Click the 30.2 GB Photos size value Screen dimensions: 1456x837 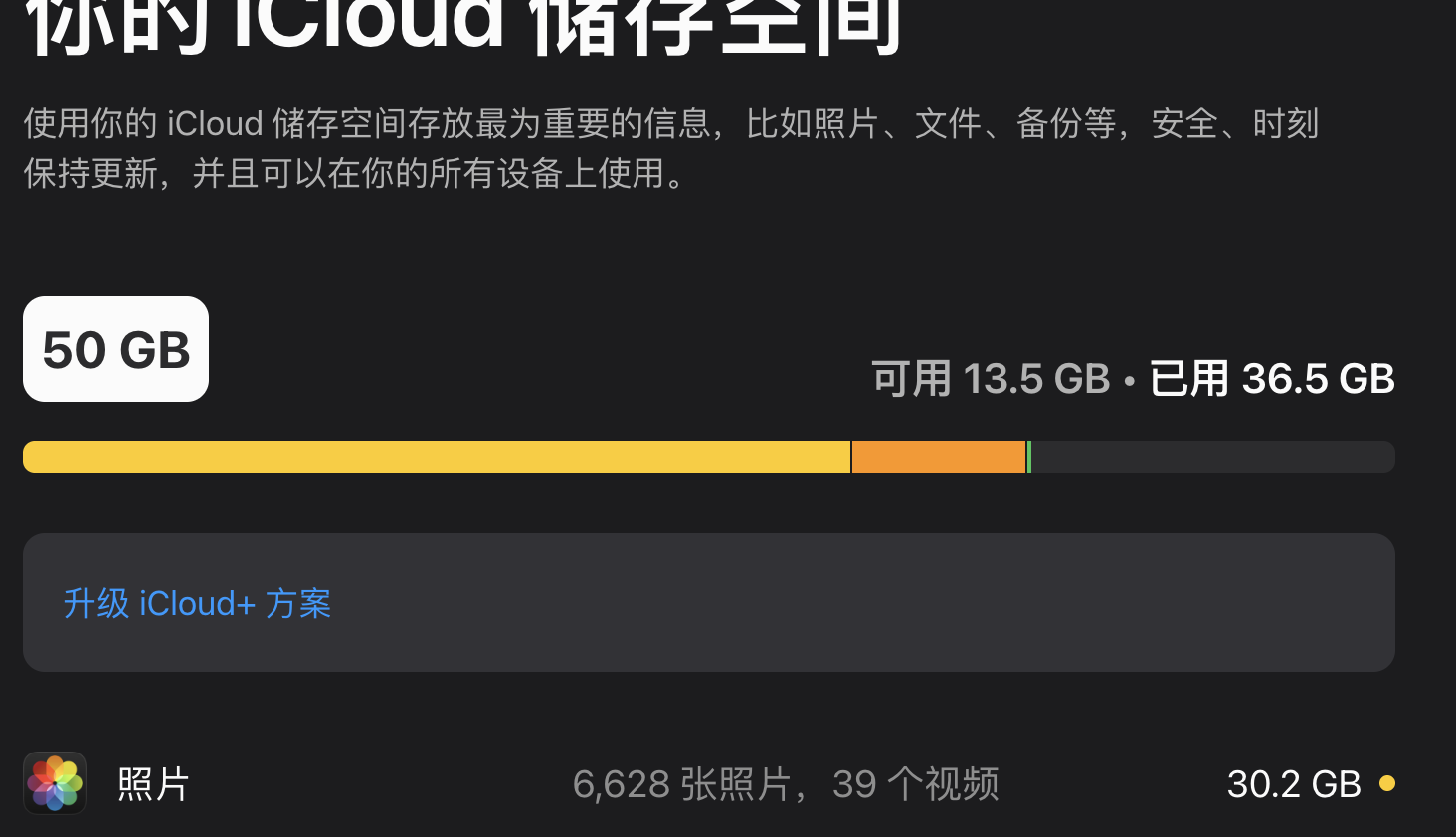pyautogui.click(x=1293, y=784)
